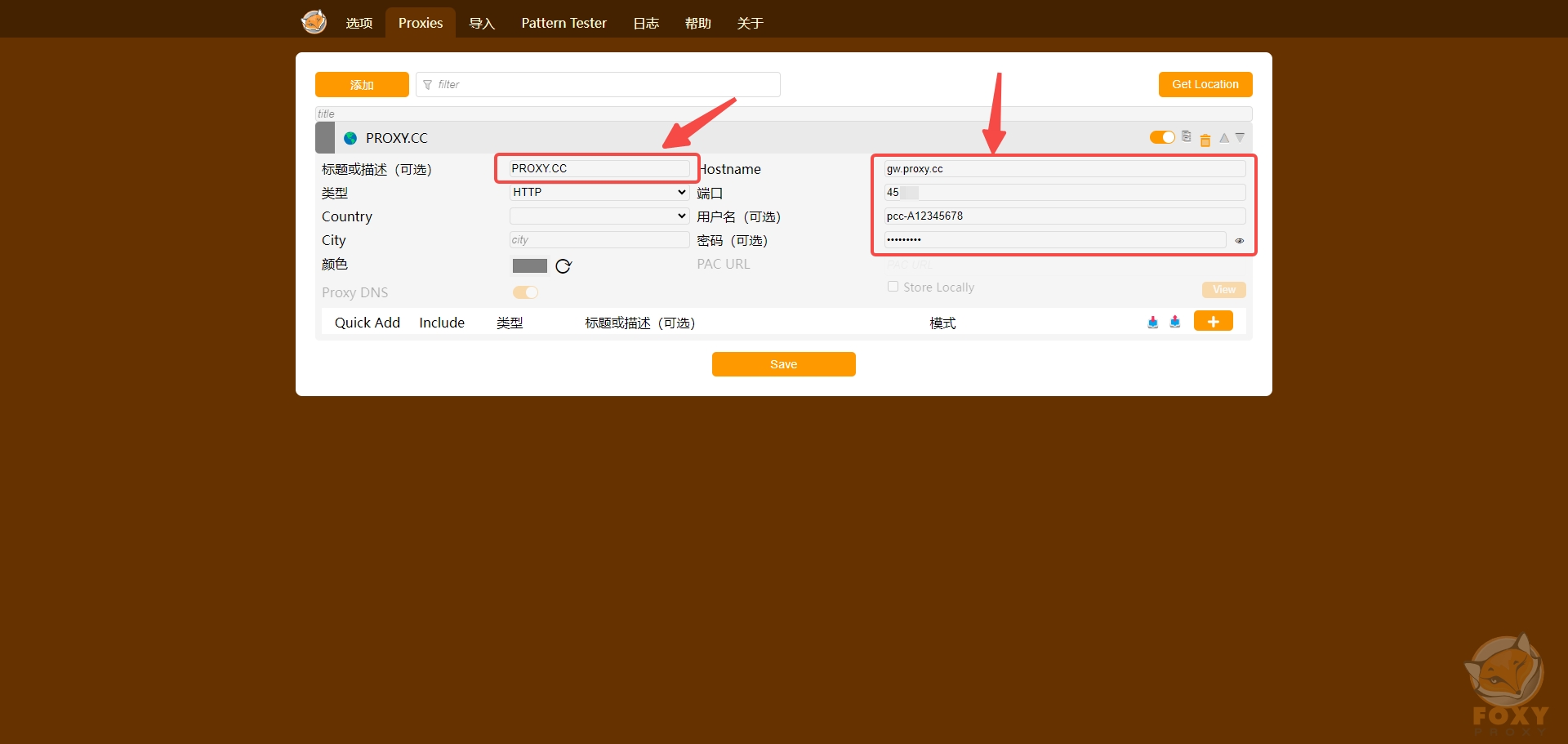The image size is (1568, 744).
Task: Click the Hostname field gw.proxy.cc
Action: point(1065,169)
